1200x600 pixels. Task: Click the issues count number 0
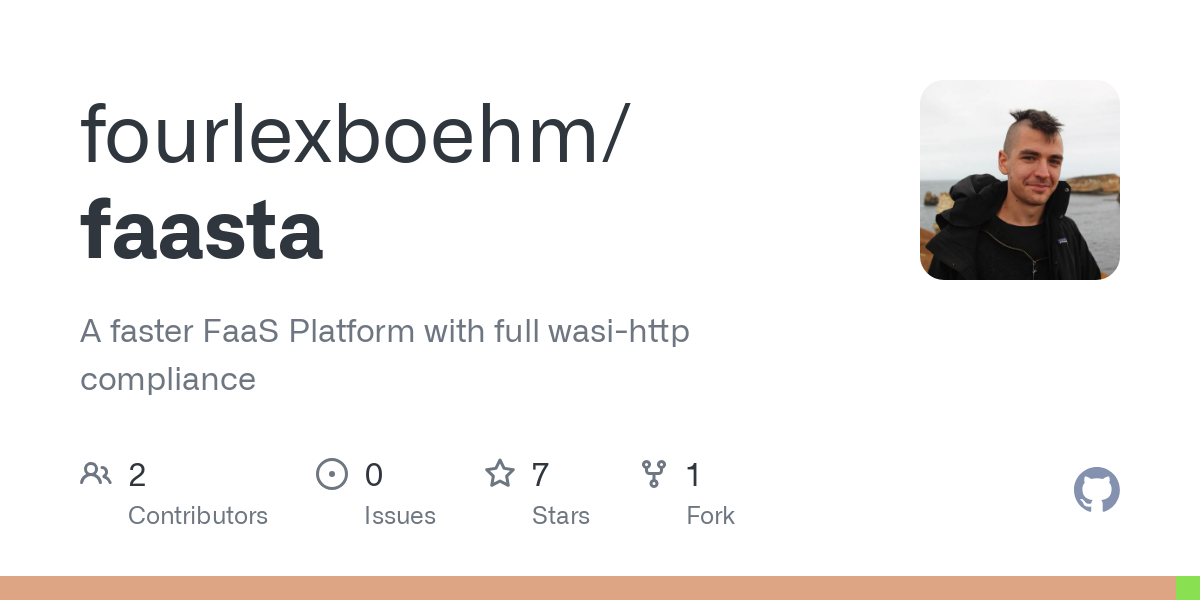click(x=374, y=475)
